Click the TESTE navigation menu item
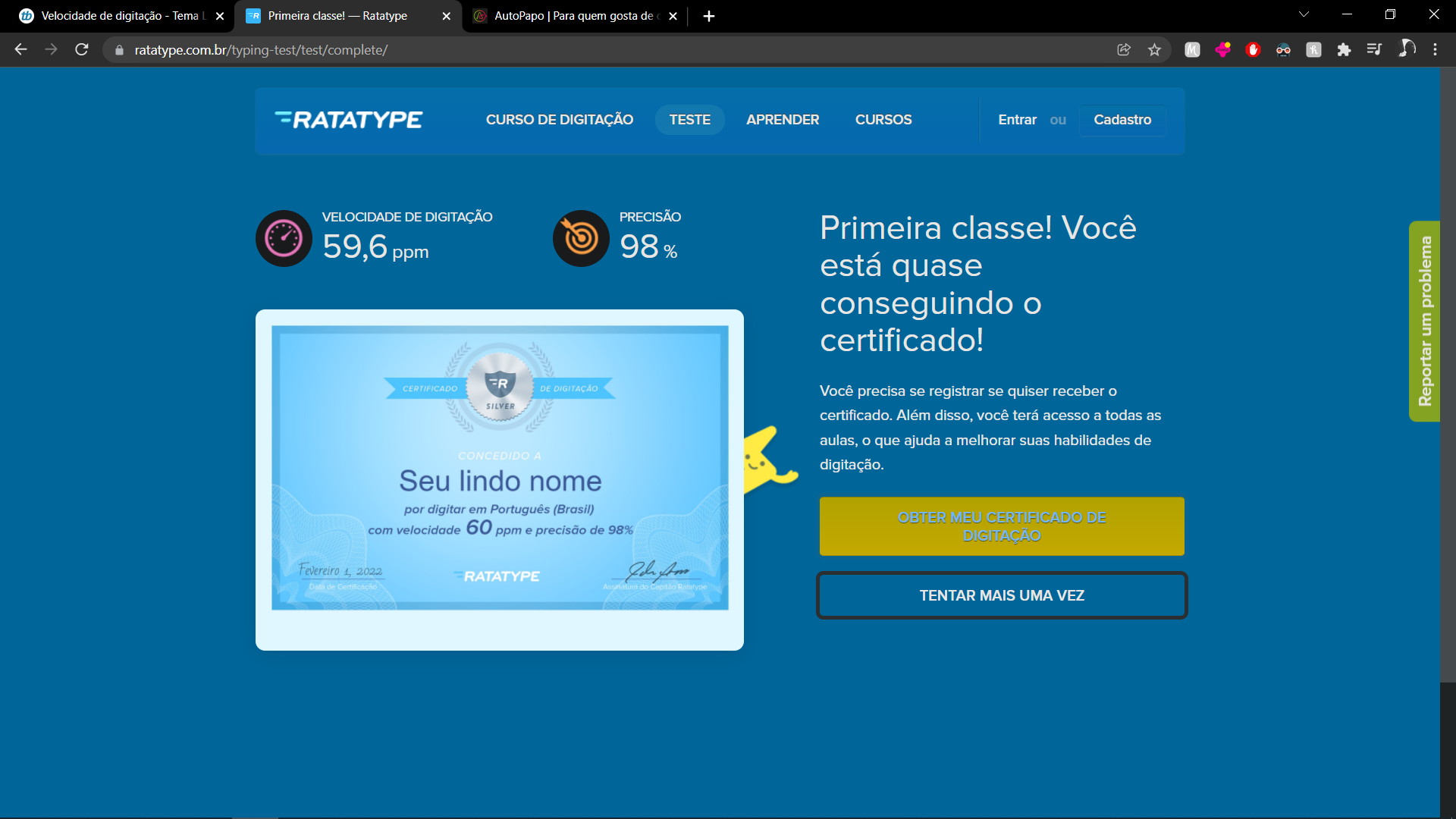Viewport: 1456px width, 819px height. (690, 120)
